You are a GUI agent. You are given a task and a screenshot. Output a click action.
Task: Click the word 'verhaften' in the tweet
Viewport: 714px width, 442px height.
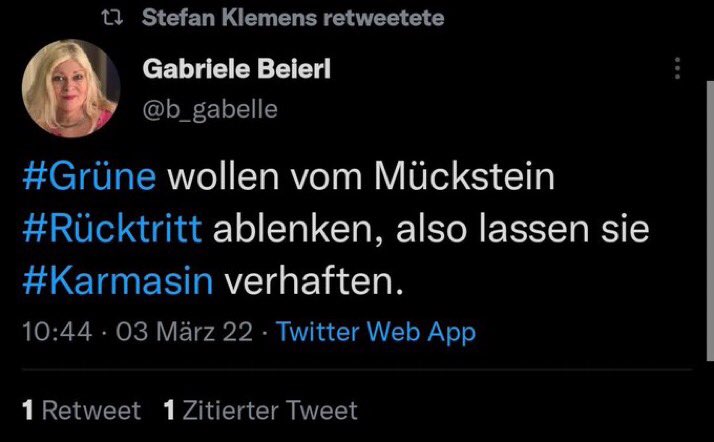(x=310, y=282)
